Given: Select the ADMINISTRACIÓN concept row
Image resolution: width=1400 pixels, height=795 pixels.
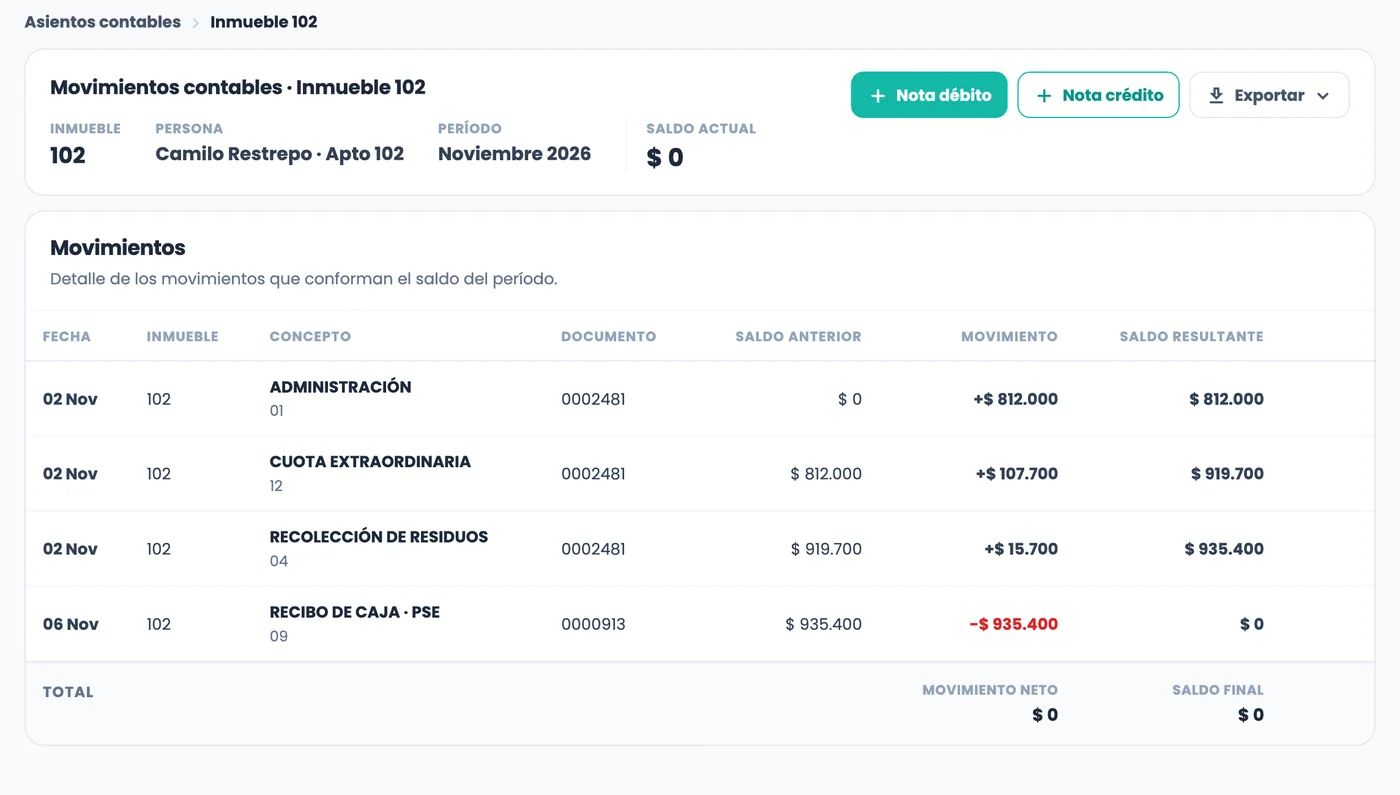Looking at the screenshot, I should (x=700, y=398).
